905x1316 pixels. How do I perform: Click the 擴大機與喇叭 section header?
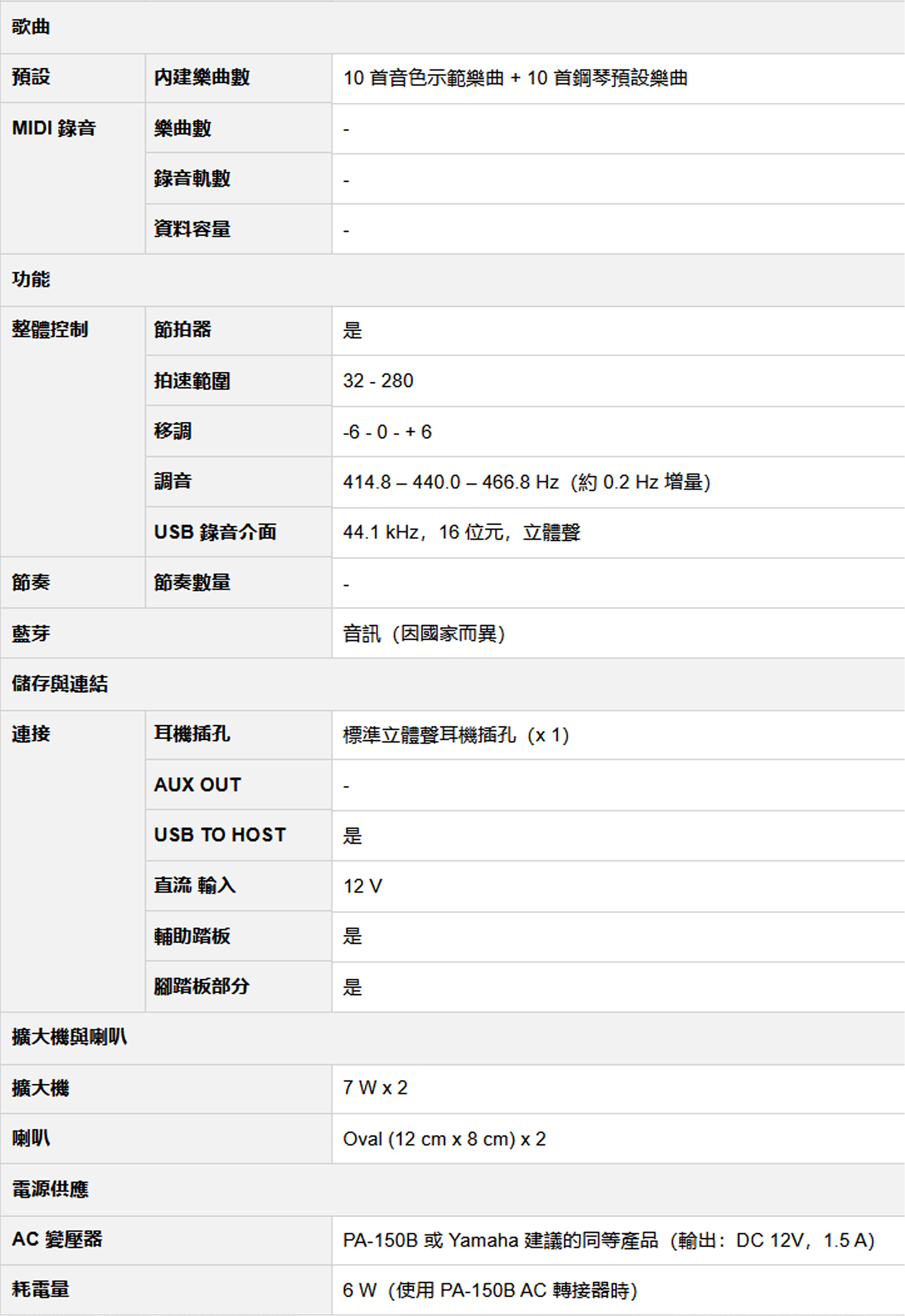[x=70, y=1037]
